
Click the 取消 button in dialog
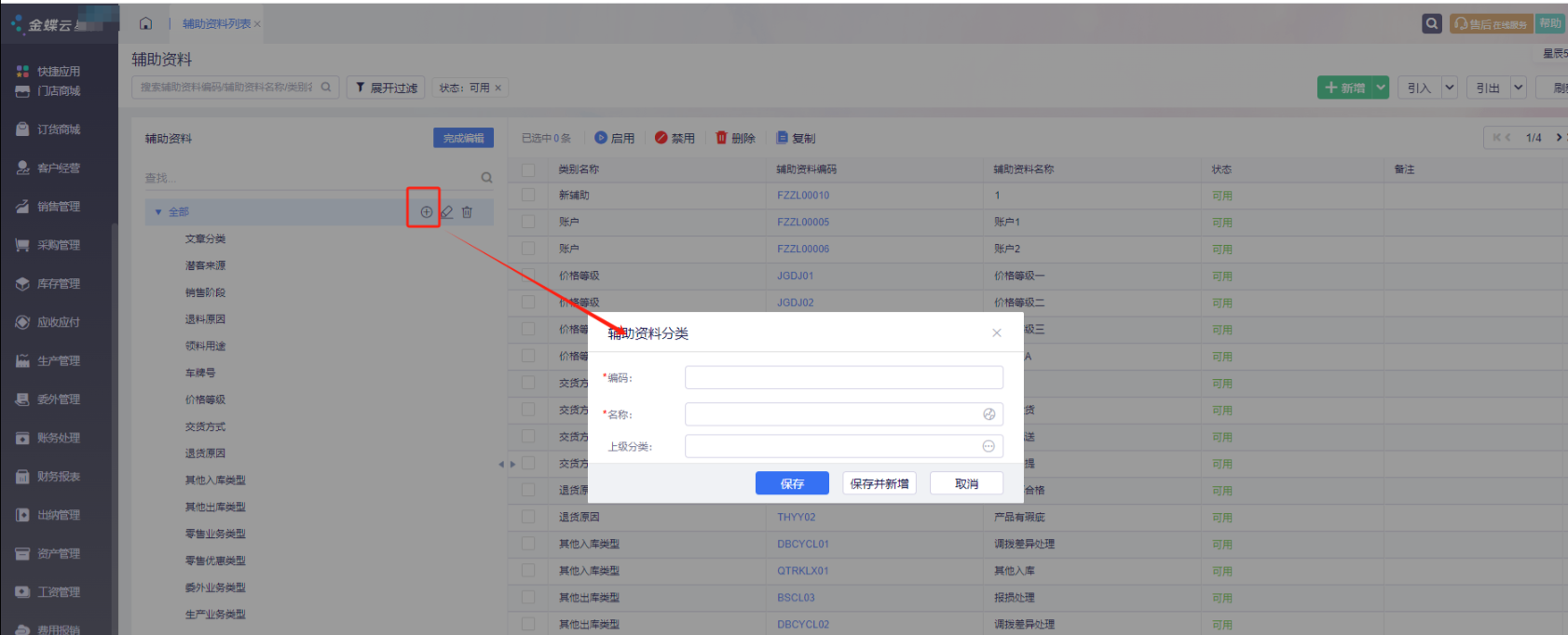point(966,483)
